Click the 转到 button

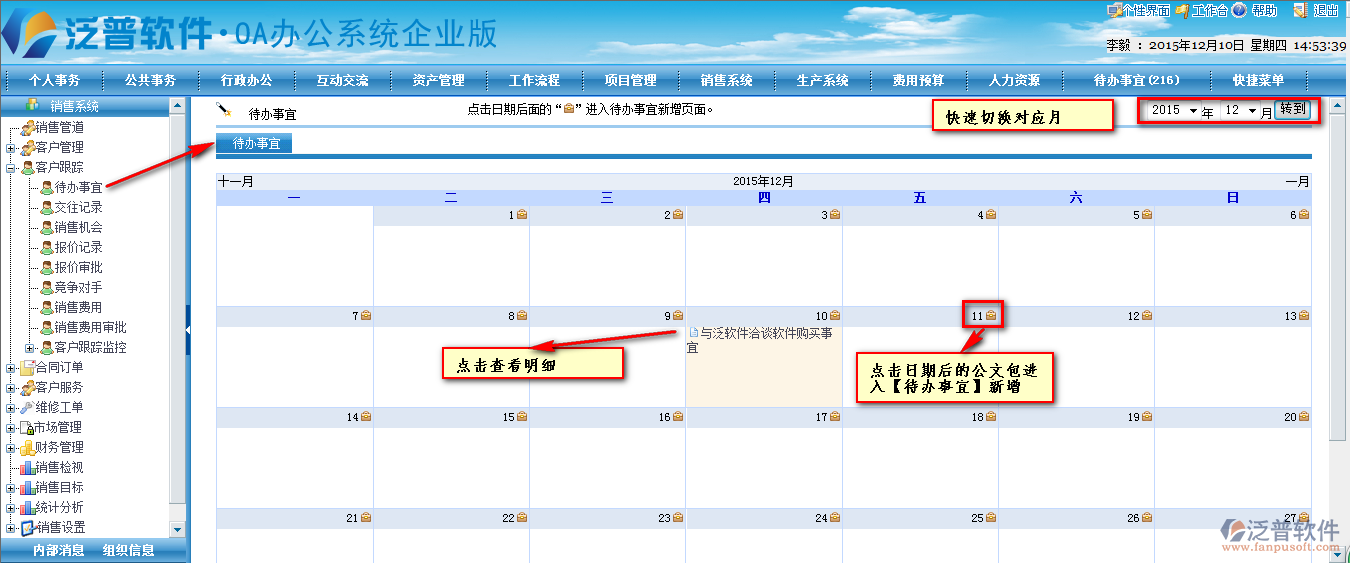click(1292, 110)
